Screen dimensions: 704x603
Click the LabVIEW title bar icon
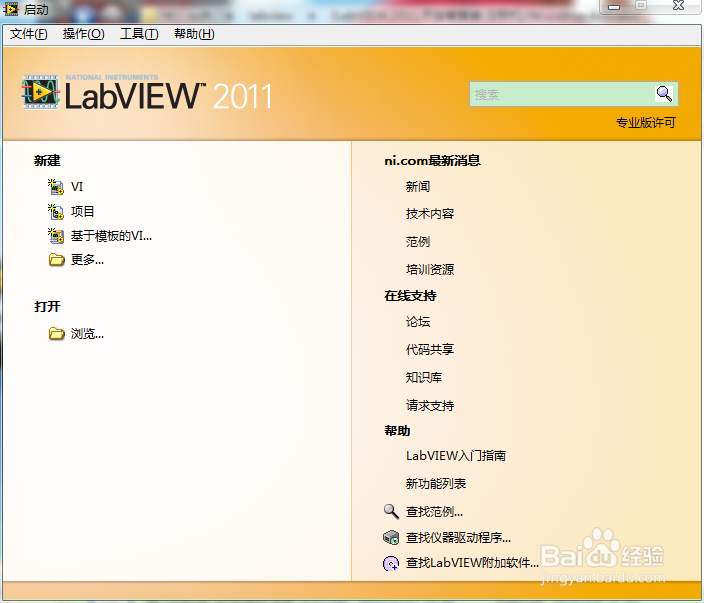(x=11, y=9)
